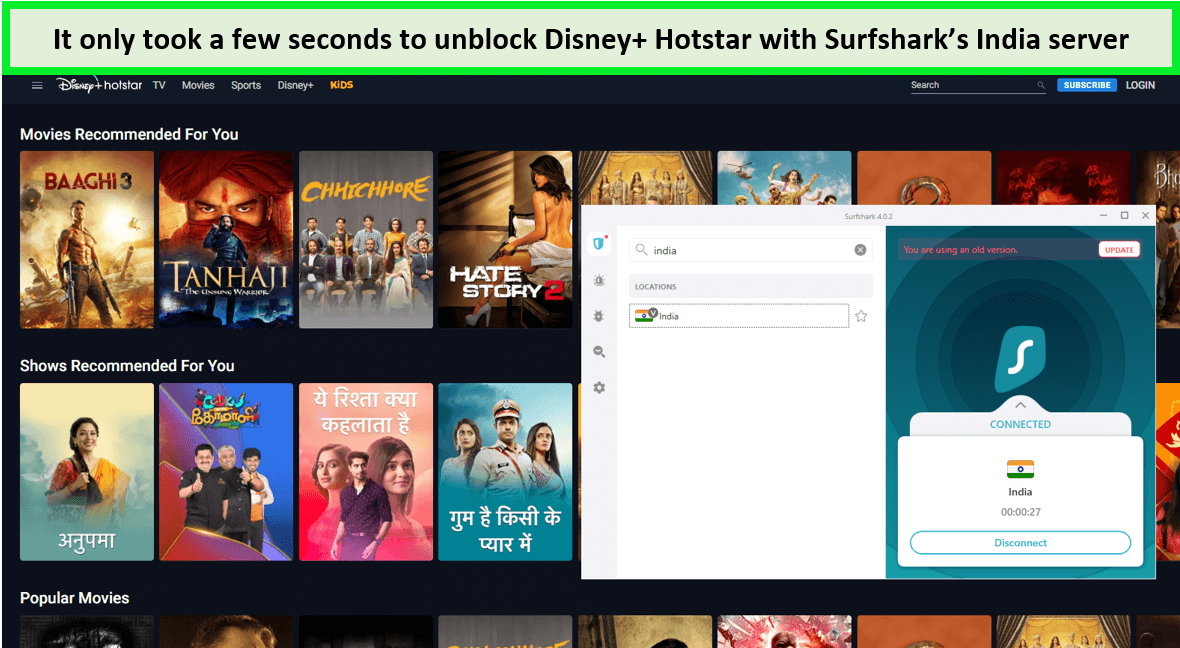Open the Baaghi 3 movie poster
Image resolution: width=1180 pixels, height=648 pixels.
[87, 239]
